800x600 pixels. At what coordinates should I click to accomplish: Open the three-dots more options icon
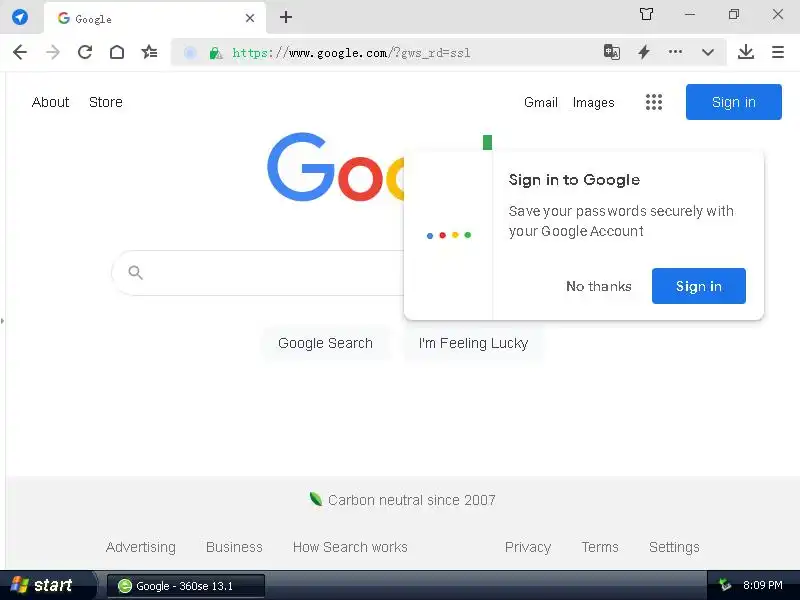676,52
